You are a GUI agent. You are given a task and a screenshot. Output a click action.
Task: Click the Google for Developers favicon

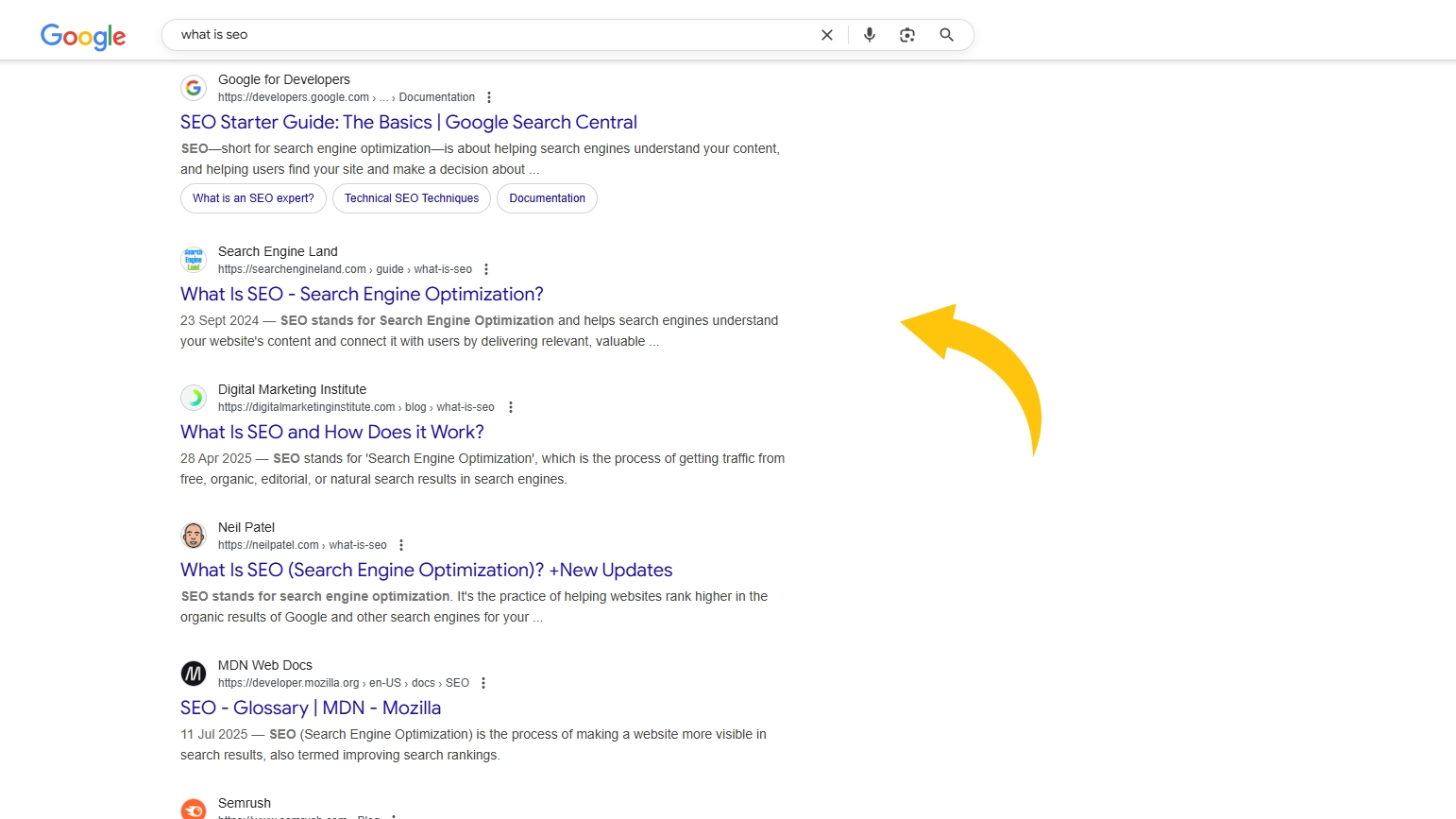click(x=194, y=87)
